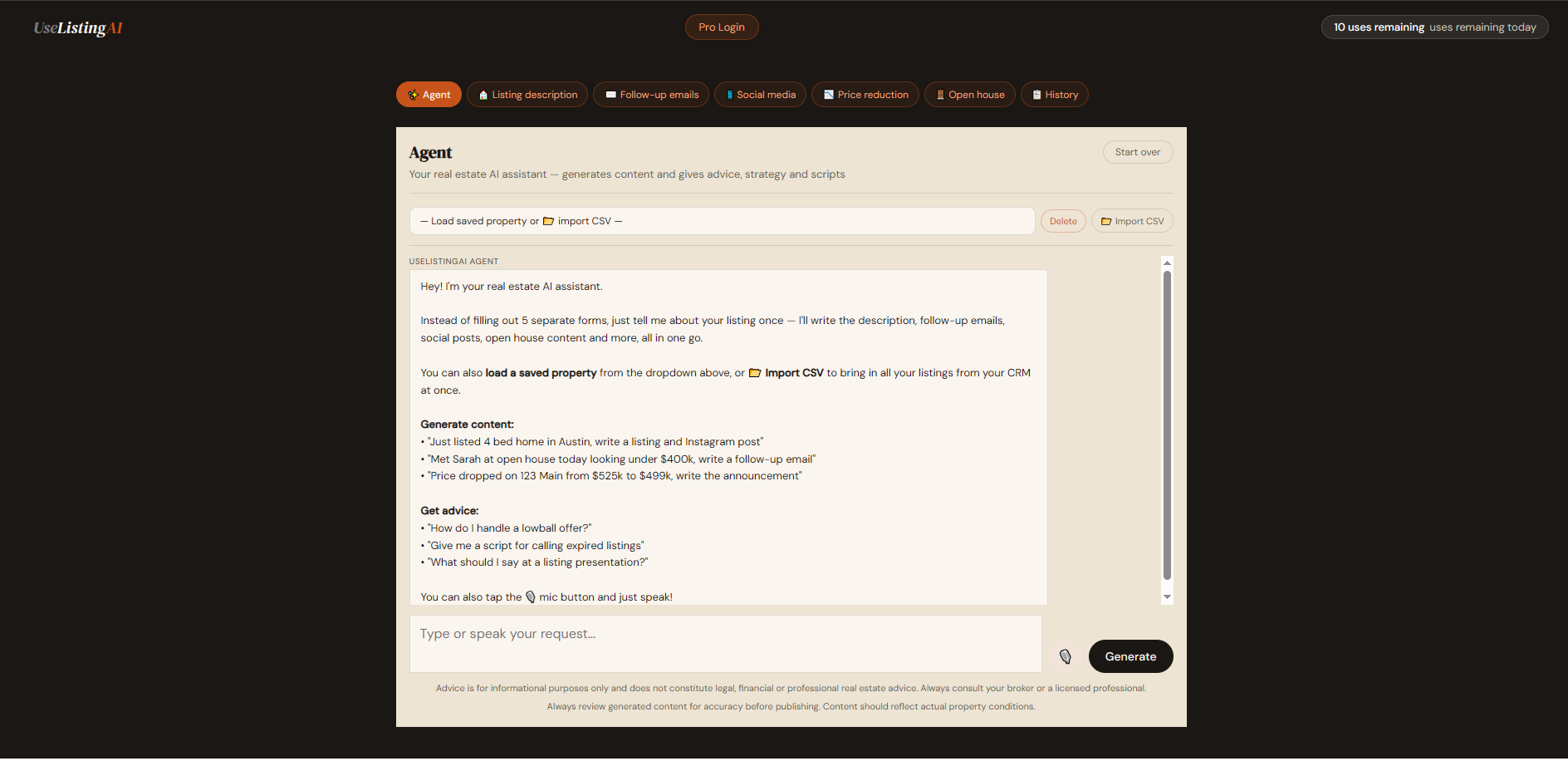Image resolution: width=1568 pixels, height=761 pixels.
Task: Click the UseListingAI logo
Action: [78, 27]
